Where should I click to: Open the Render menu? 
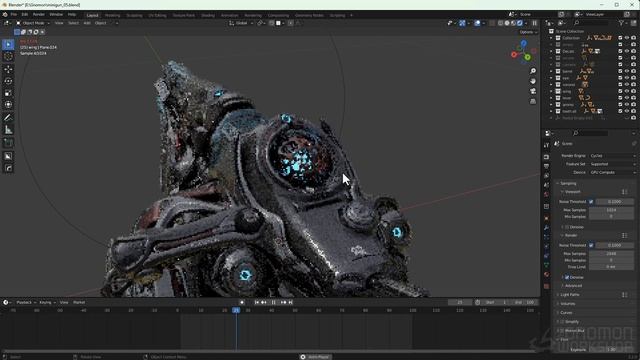coord(39,15)
